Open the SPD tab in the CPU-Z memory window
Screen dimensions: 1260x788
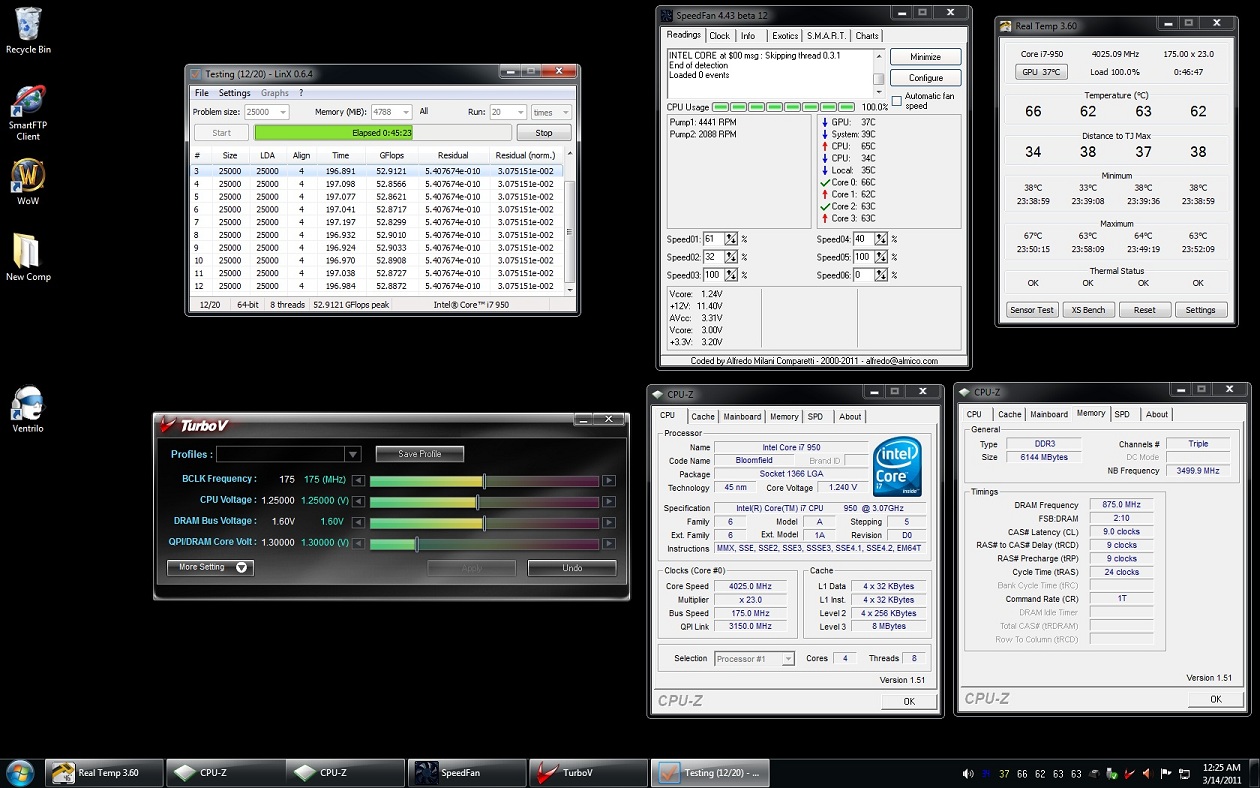(x=1122, y=414)
